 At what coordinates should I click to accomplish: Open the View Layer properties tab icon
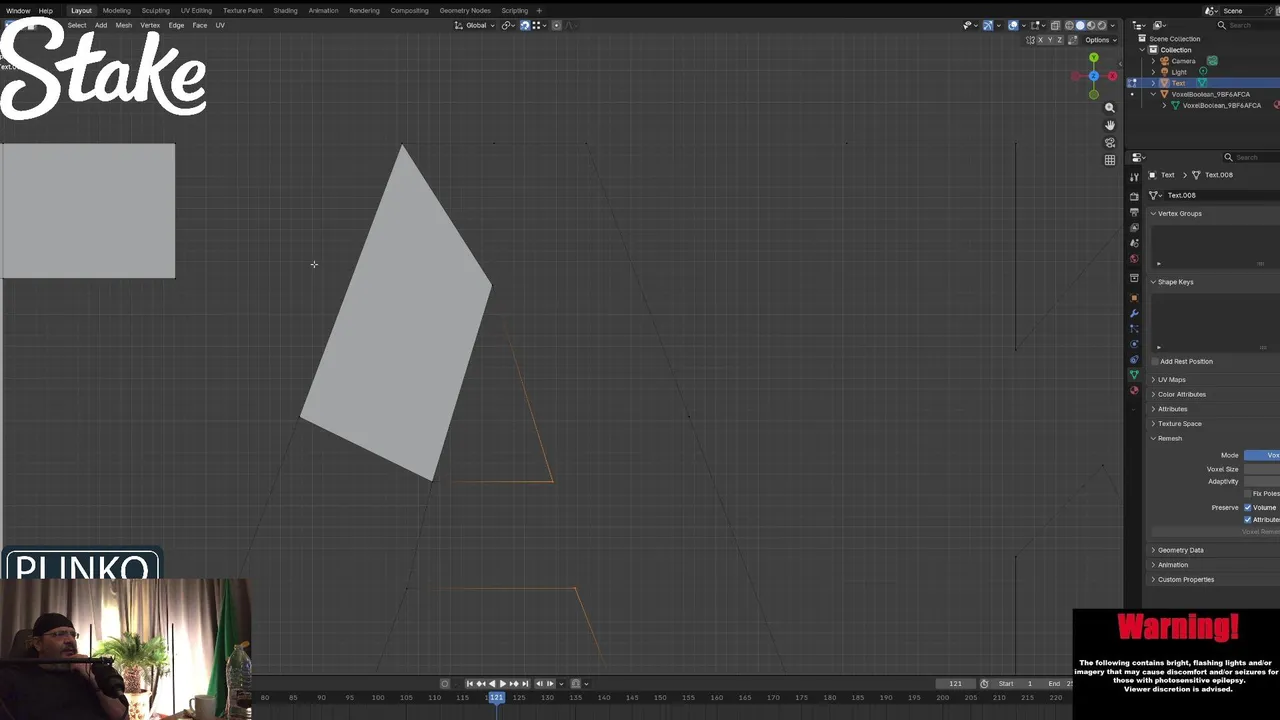tap(1134, 228)
